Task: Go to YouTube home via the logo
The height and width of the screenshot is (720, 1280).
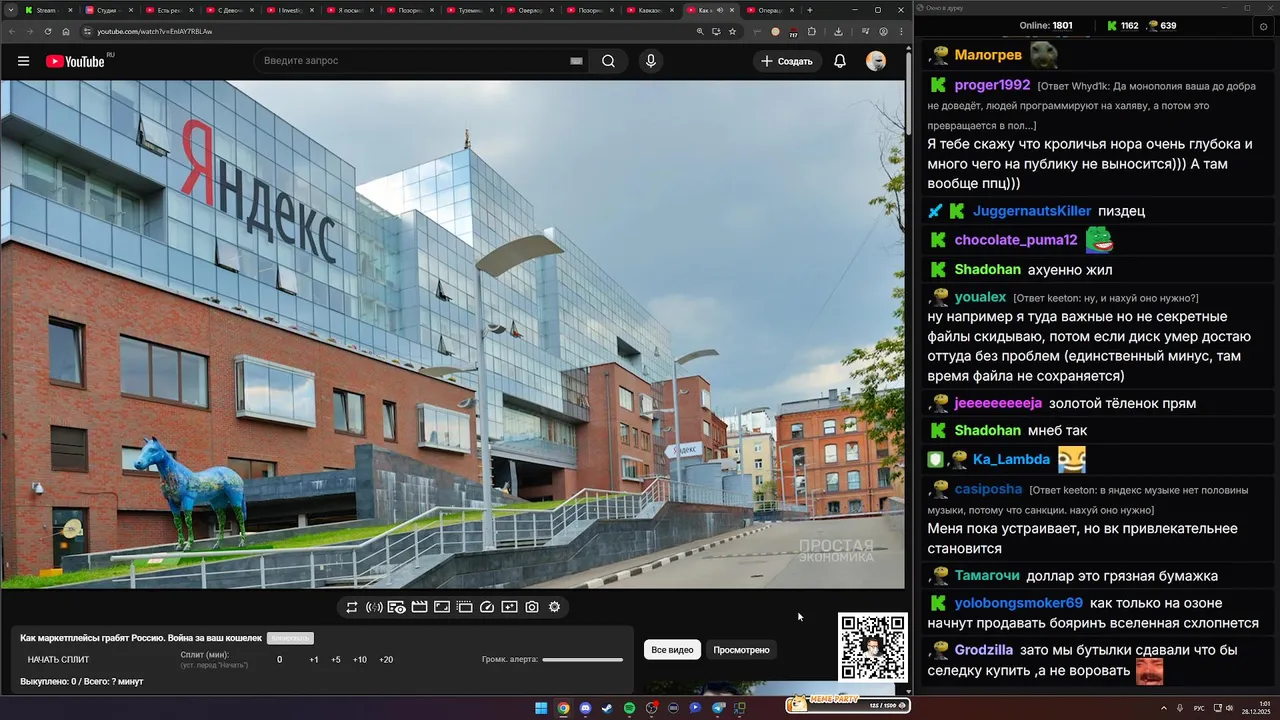Action: tap(75, 61)
